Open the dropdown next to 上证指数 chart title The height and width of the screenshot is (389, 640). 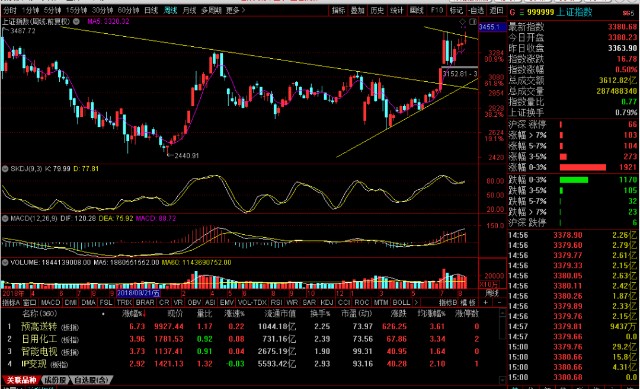coord(76,22)
